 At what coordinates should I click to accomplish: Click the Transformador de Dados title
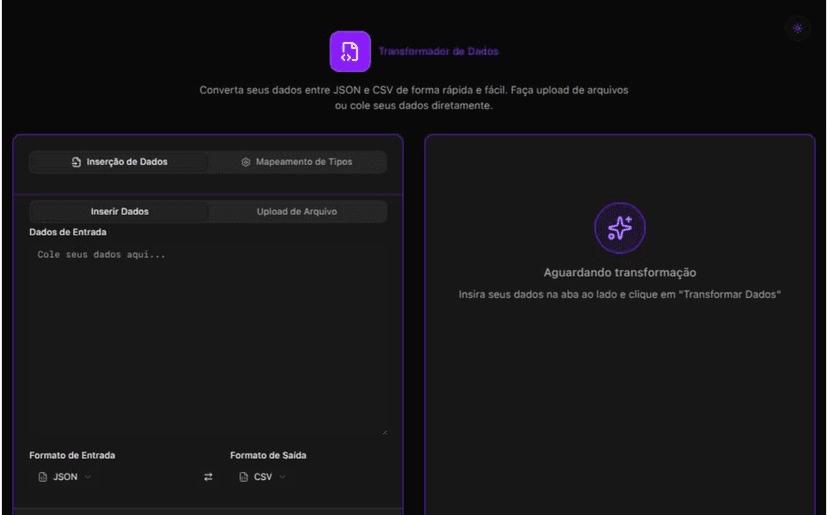pyautogui.click(x=438, y=51)
